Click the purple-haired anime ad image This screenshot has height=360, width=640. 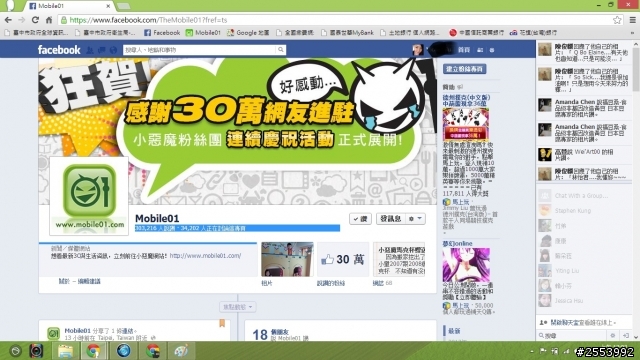click(466, 264)
